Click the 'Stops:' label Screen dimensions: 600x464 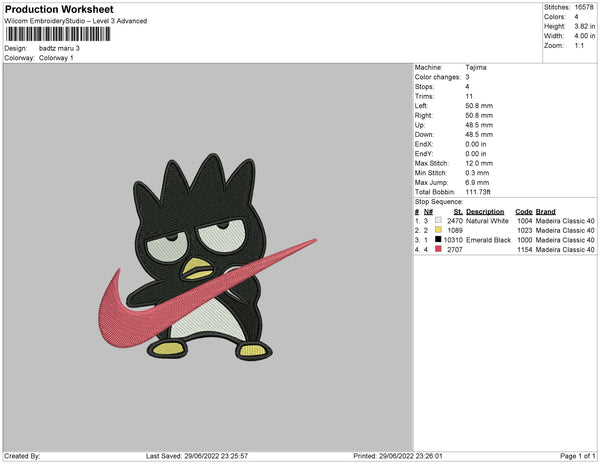[x=424, y=86]
